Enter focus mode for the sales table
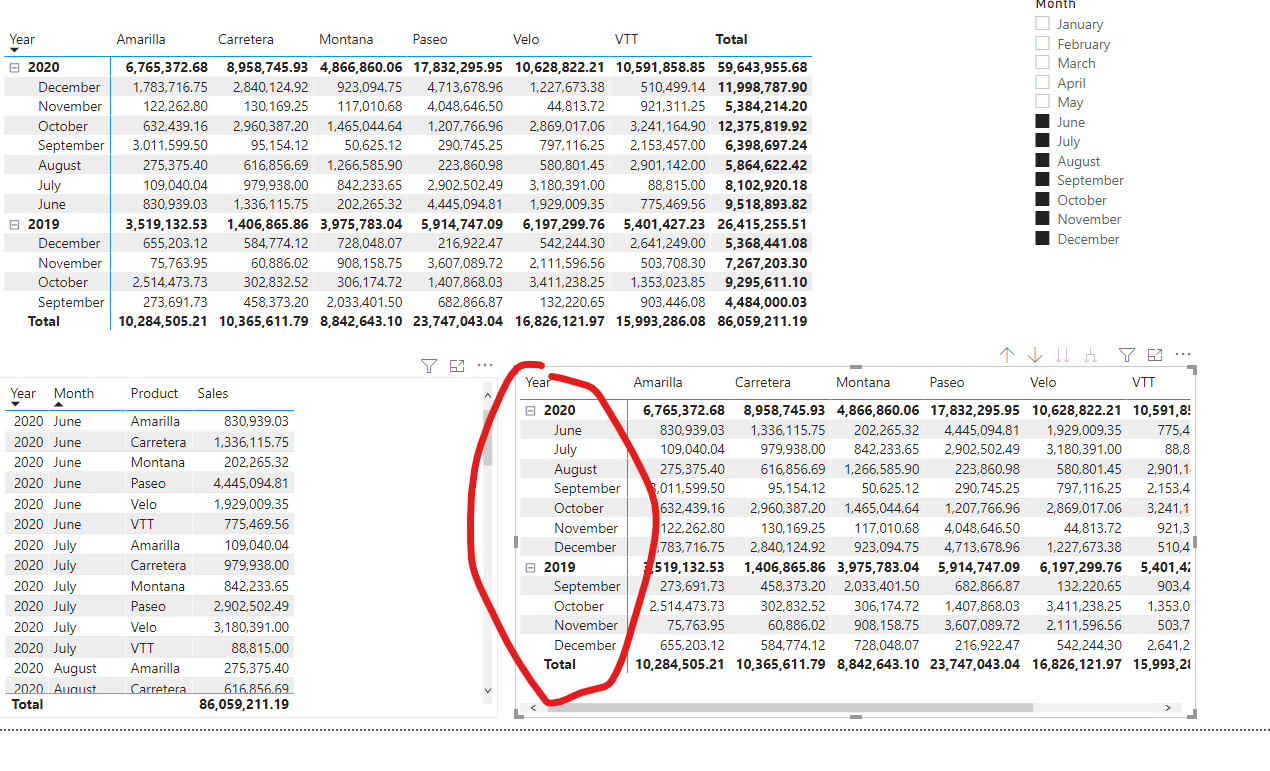 (457, 366)
